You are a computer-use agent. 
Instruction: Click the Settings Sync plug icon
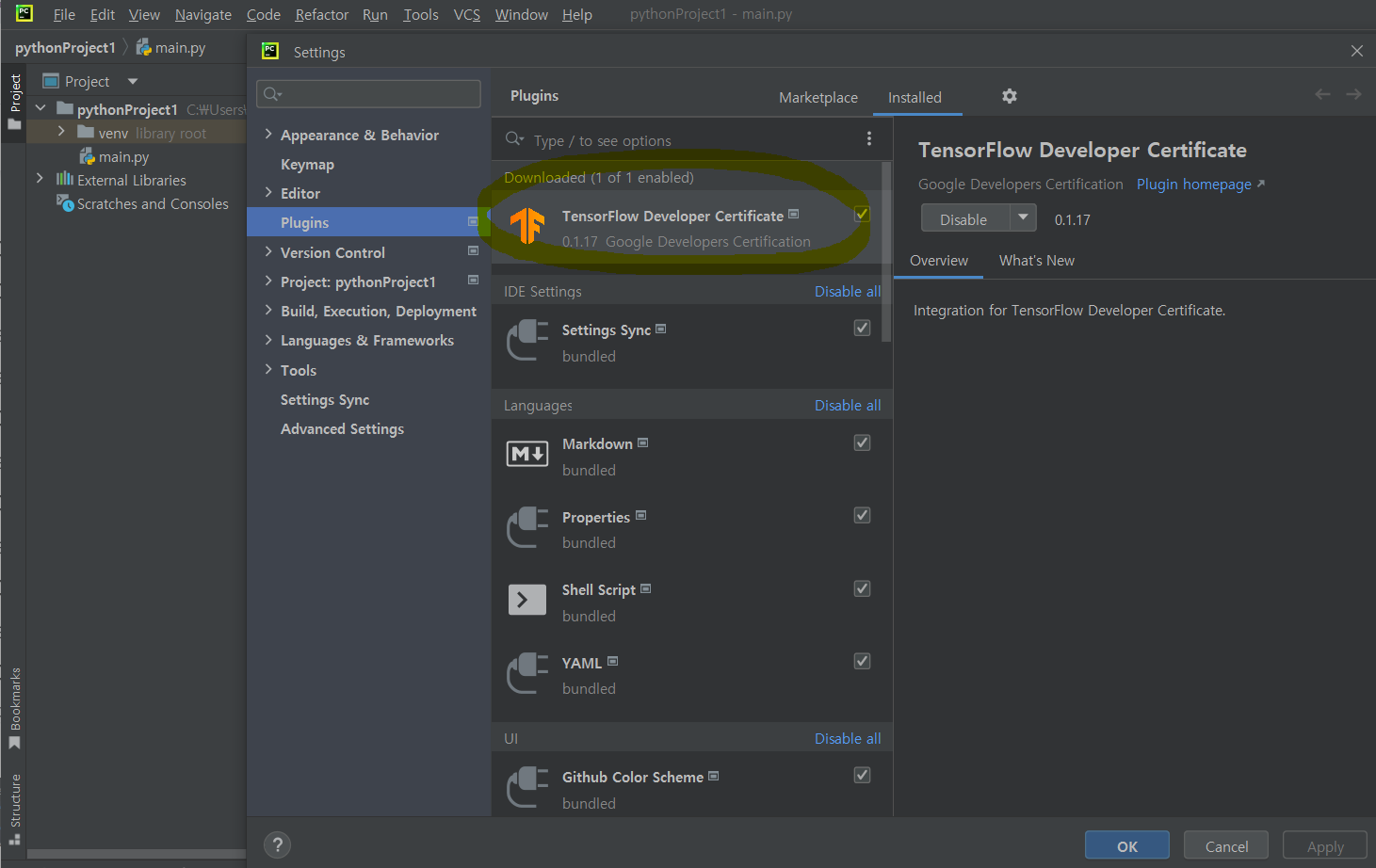tap(527, 340)
